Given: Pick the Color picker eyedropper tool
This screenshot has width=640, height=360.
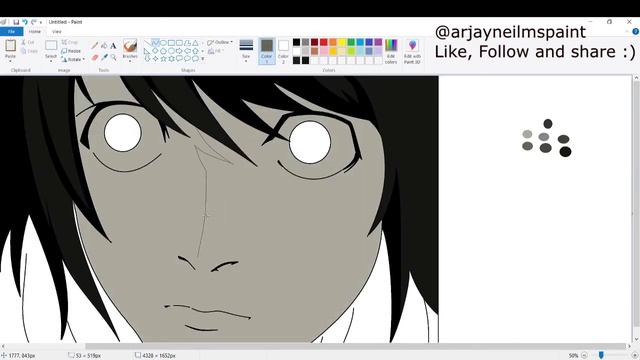Looking at the screenshot, I should 104,58.
